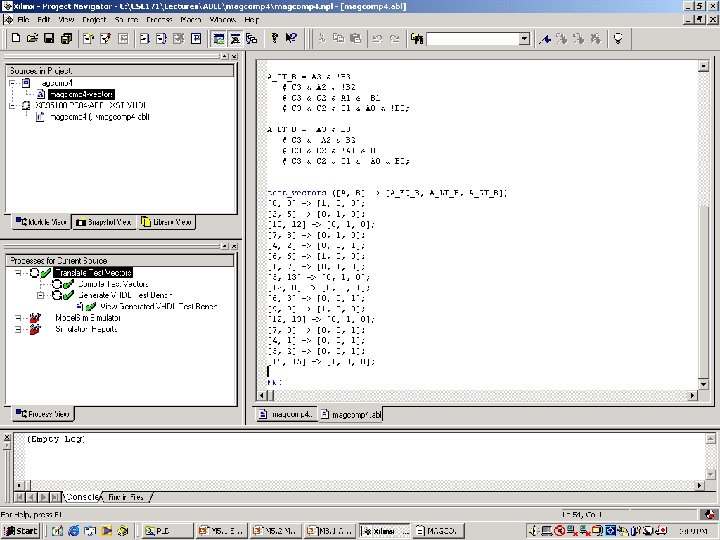Select the Find in Files tab
This screenshot has width=720, height=540.
click(x=126, y=497)
